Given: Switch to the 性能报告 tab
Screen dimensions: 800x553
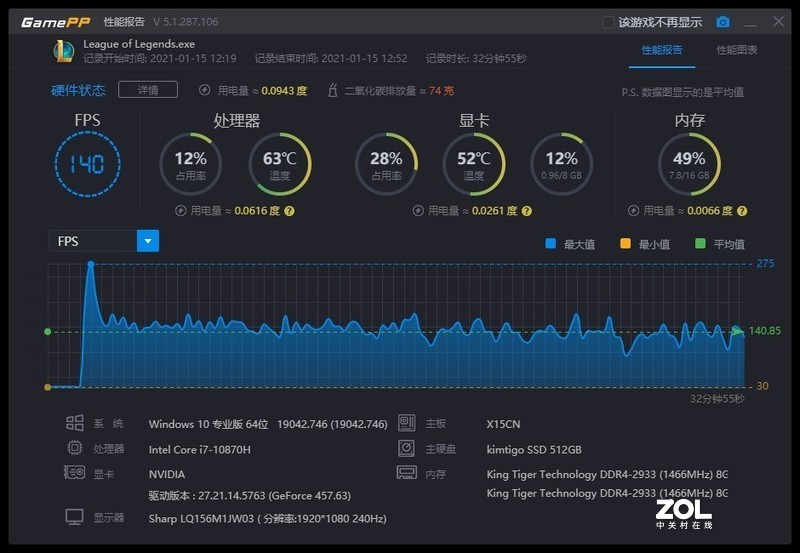Looking at the screenshot, I should point(662,50).
